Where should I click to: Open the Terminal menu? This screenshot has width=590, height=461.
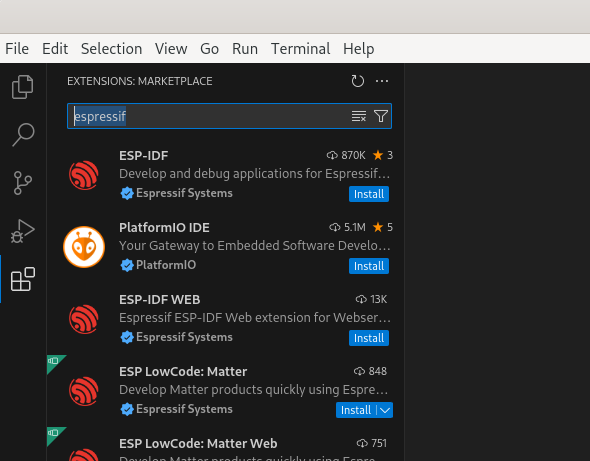[300, 49]
